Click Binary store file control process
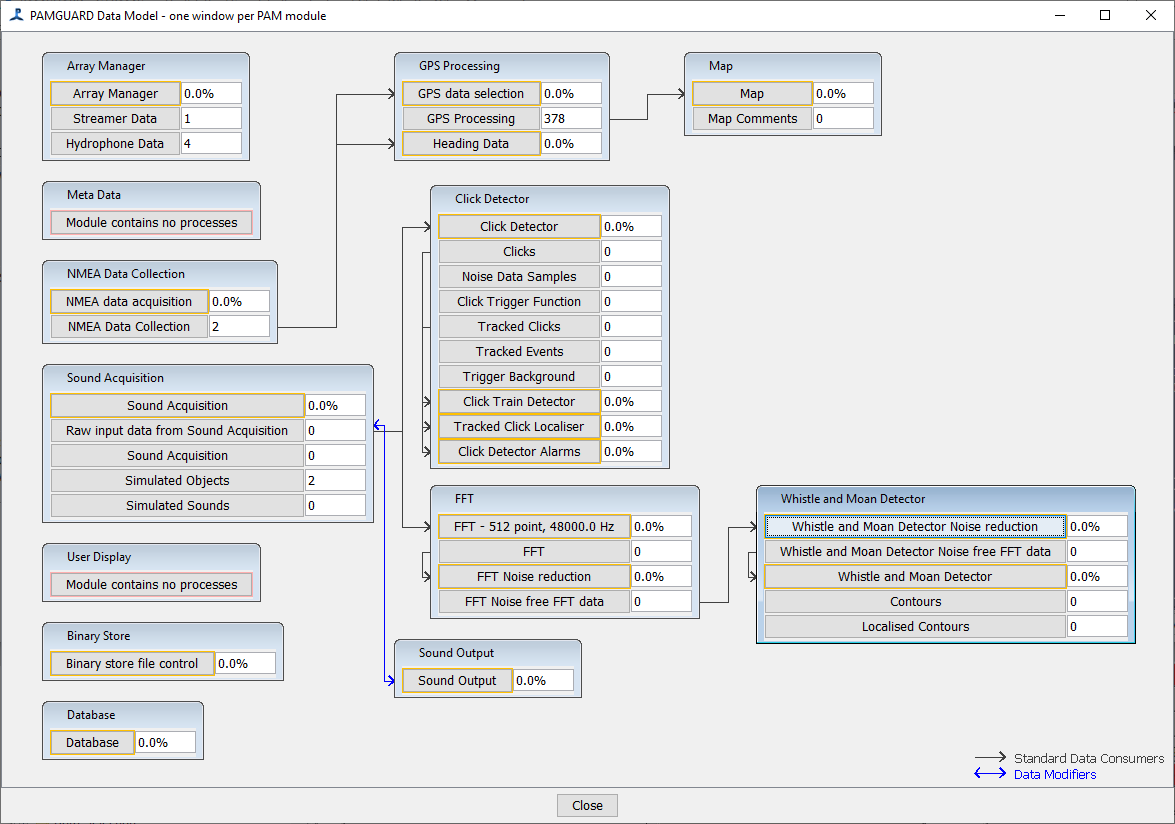Screen dimensions: 1175x824 (132, 664)
